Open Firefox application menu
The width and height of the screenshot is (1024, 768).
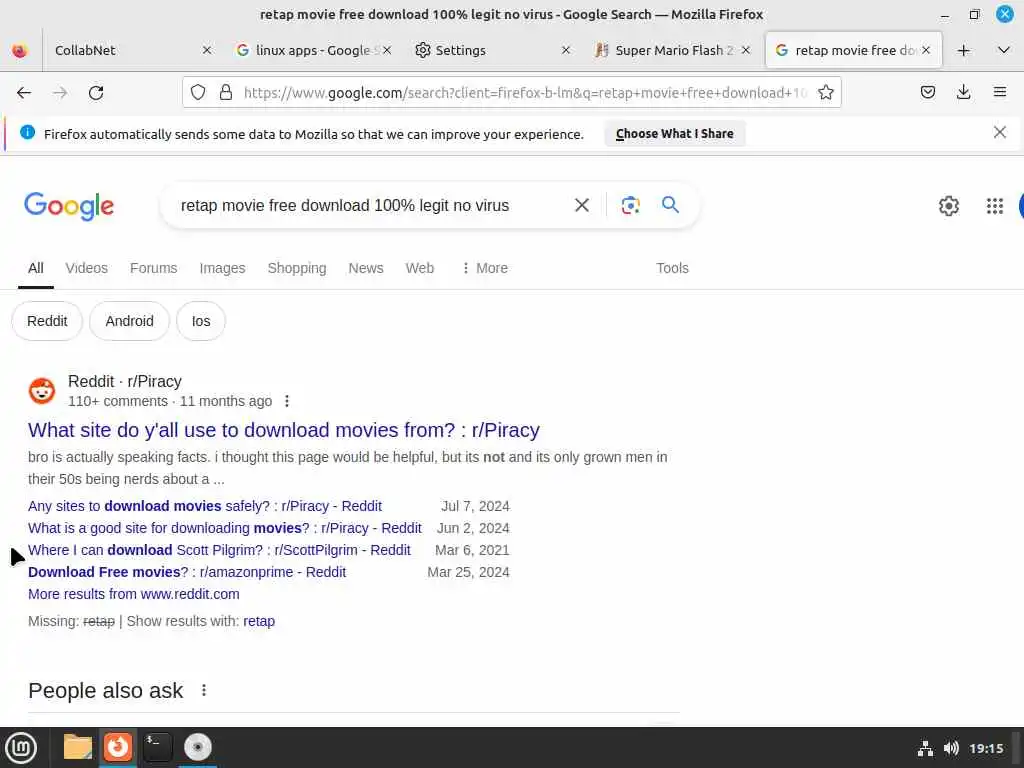point(999,93)
